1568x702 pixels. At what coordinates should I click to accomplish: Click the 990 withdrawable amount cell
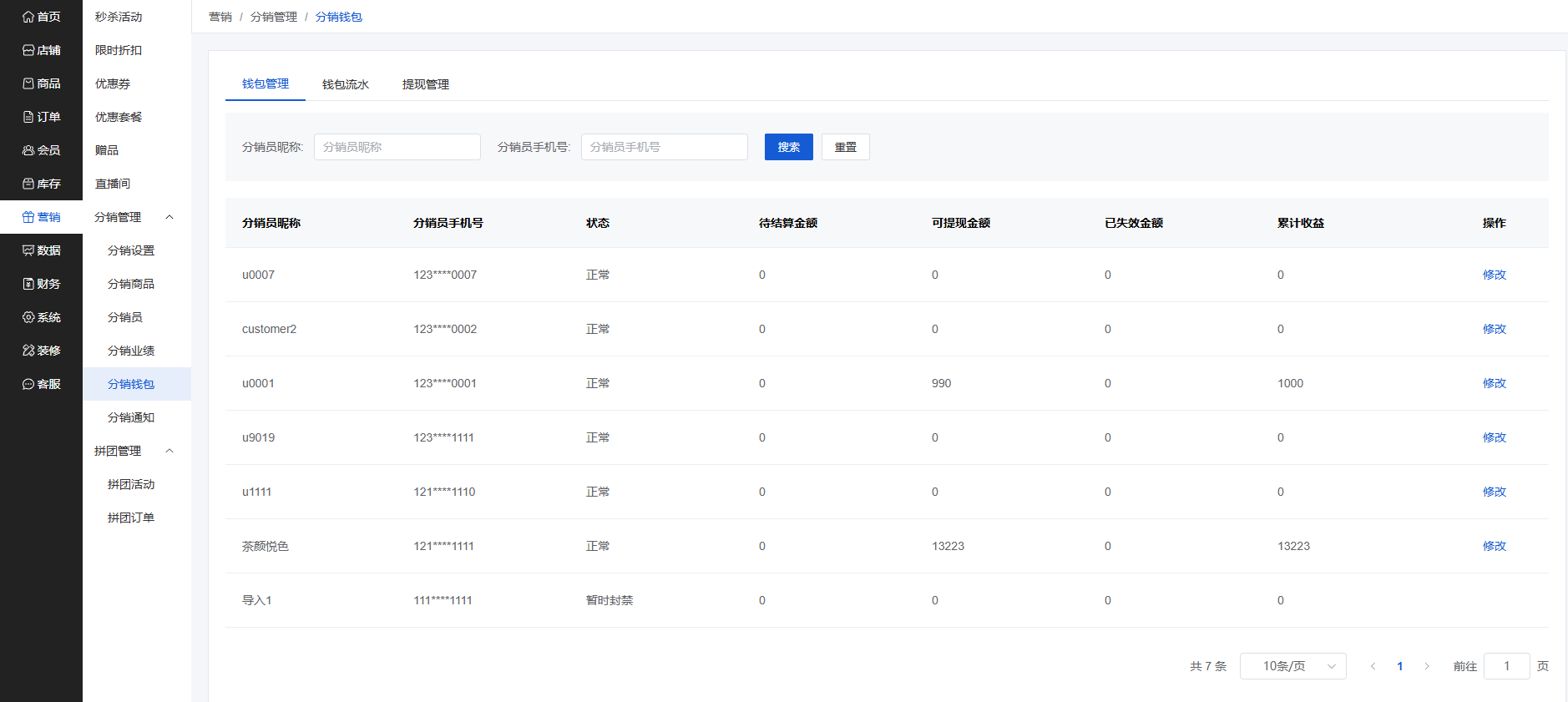click(x=942, y=383)
